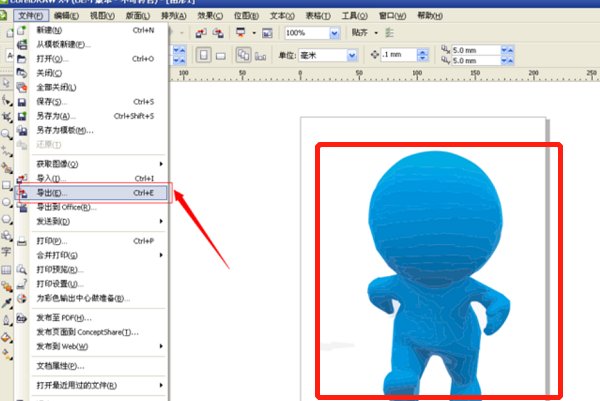Select the Crop tool in the toolbox

click(x=6, y=117)
